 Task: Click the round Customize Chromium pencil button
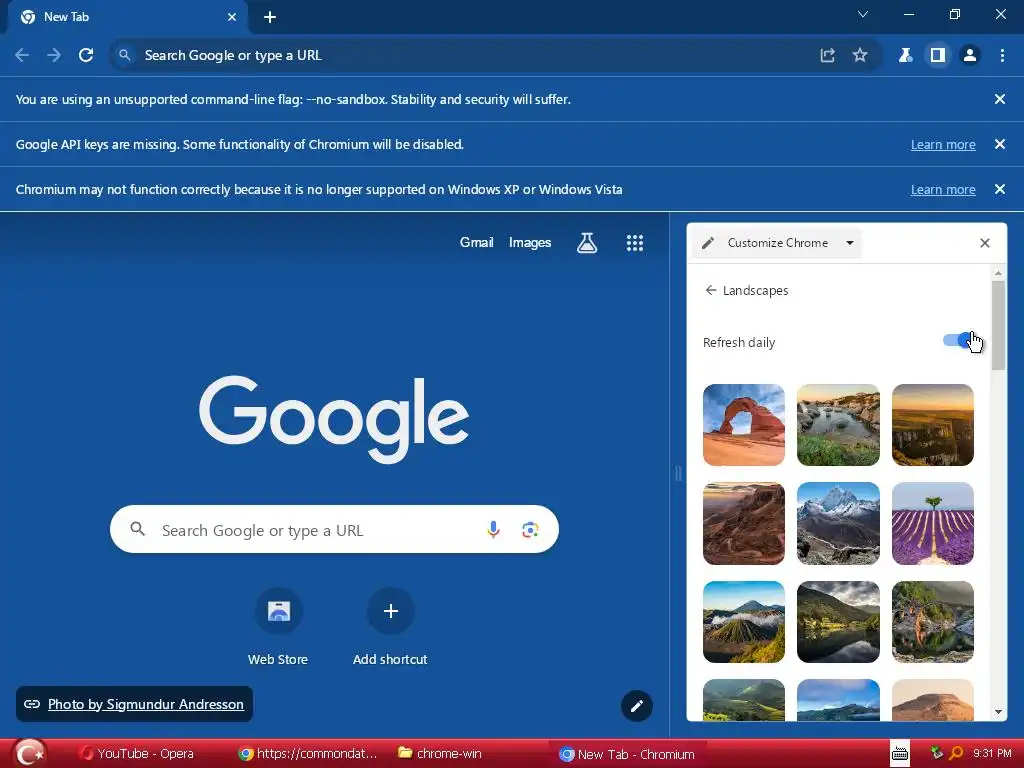[x=637, y=705]
